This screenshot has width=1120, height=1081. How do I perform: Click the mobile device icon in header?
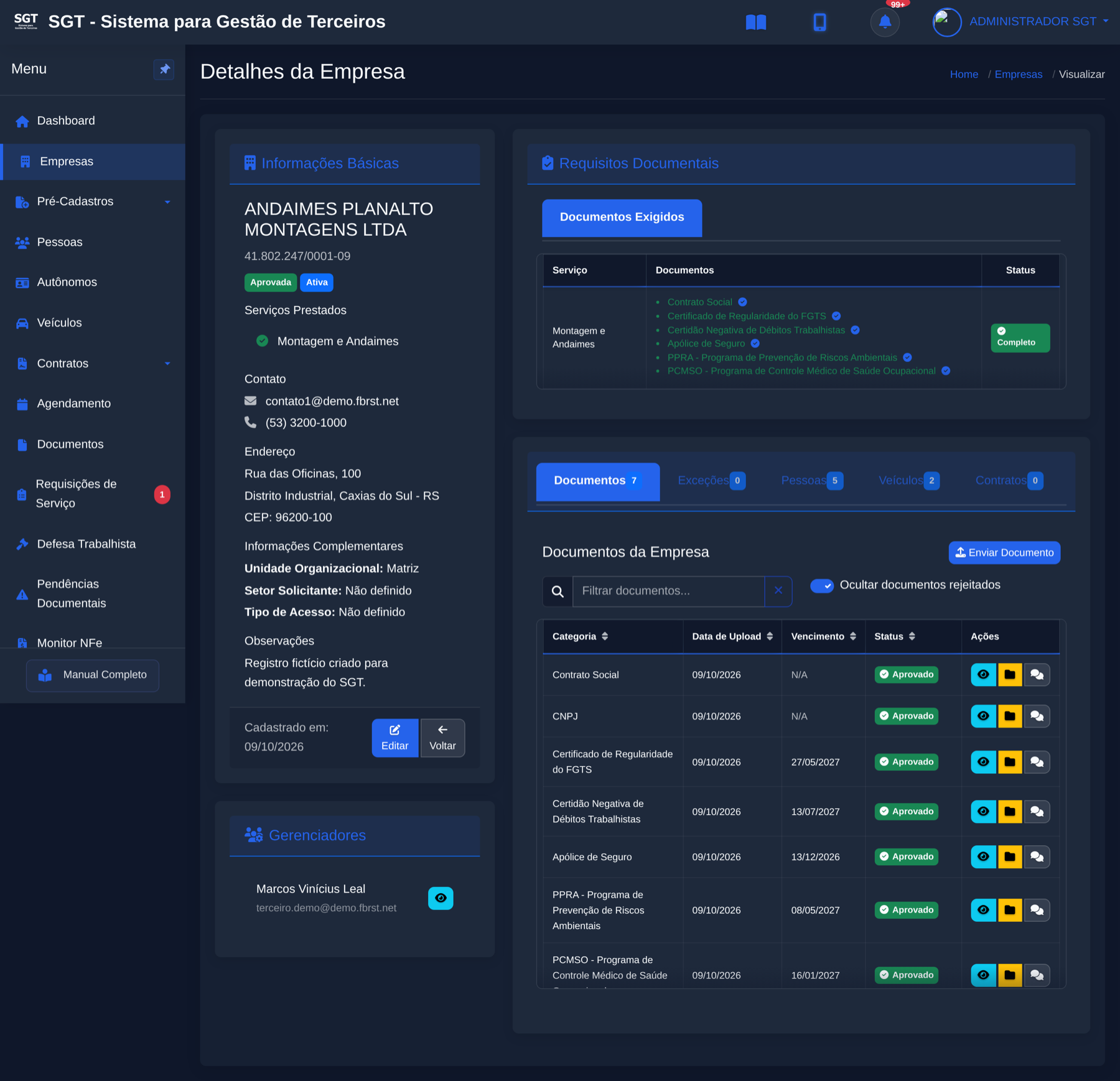(x=819, y=22)
